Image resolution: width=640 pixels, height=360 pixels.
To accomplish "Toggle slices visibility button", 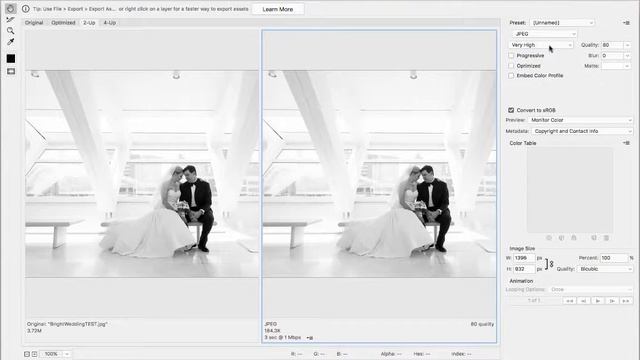I will coord(11,71).
